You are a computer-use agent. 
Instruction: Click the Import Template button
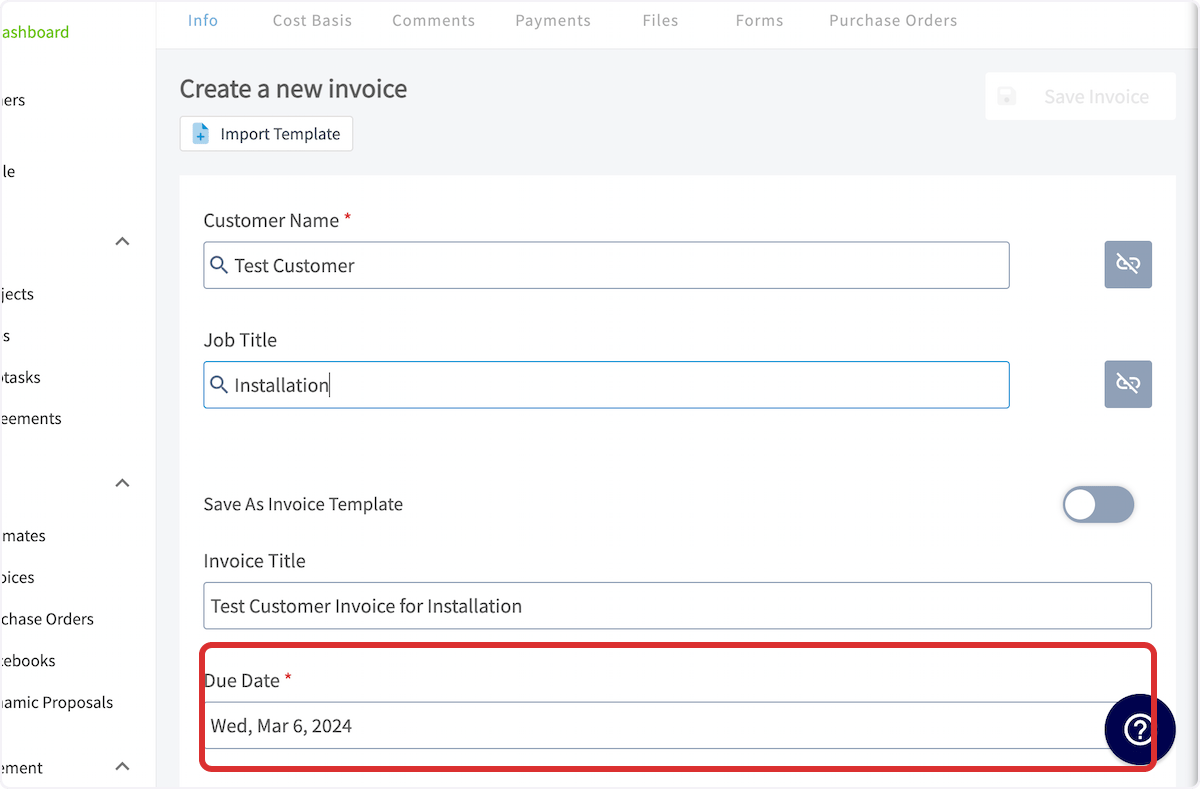pyautogui.click(x=266, y=134)
